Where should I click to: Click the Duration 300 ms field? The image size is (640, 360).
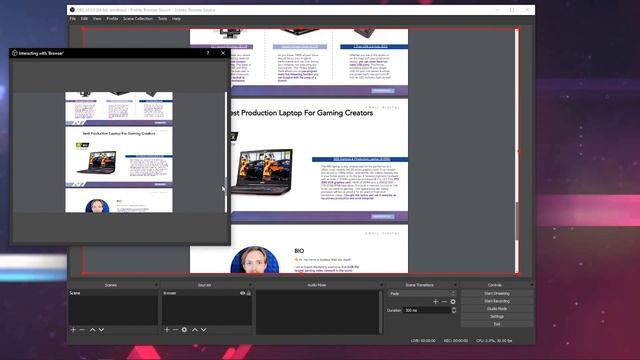click(x=427, y=310)
